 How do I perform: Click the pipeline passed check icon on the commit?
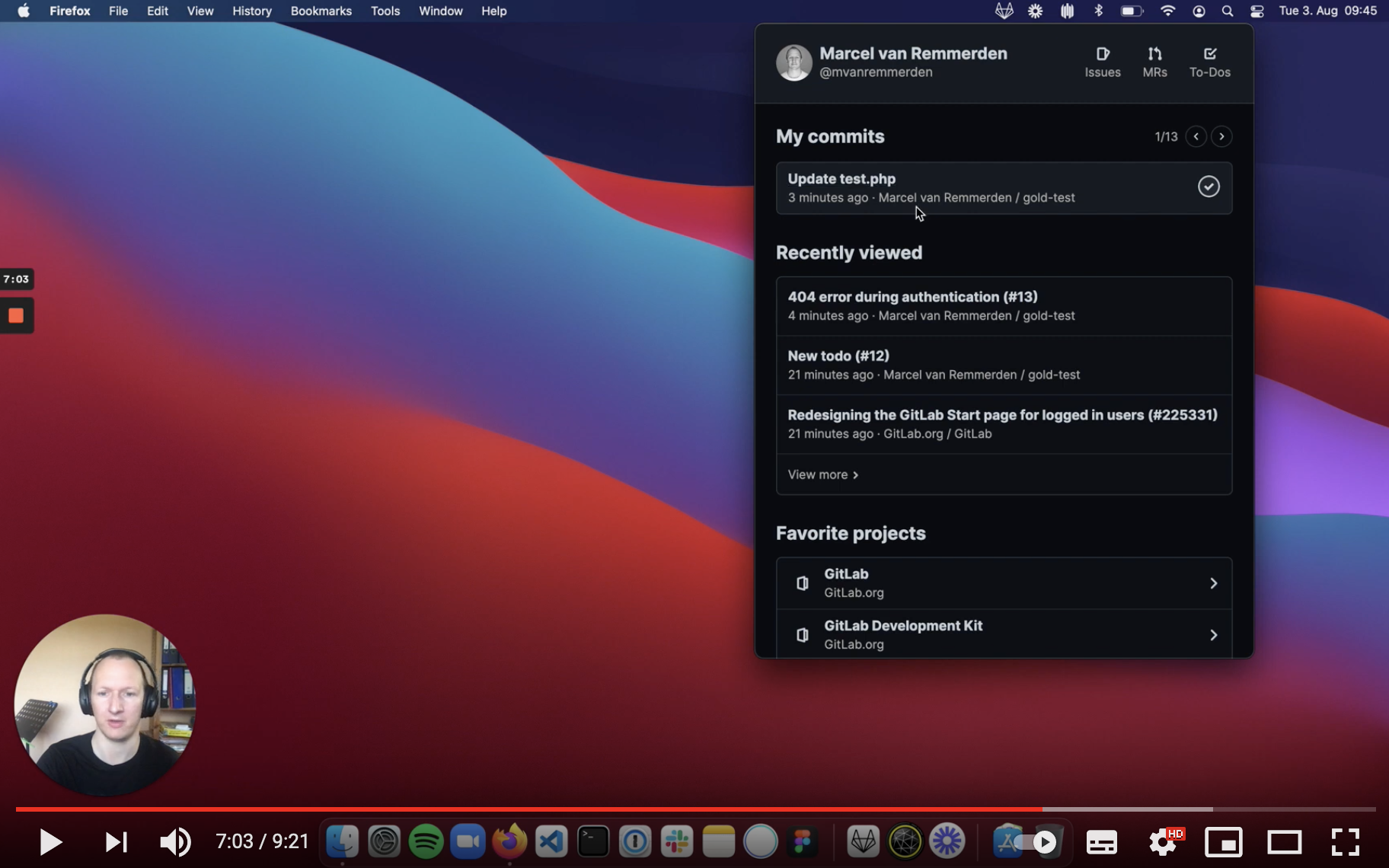(1209, 187)
